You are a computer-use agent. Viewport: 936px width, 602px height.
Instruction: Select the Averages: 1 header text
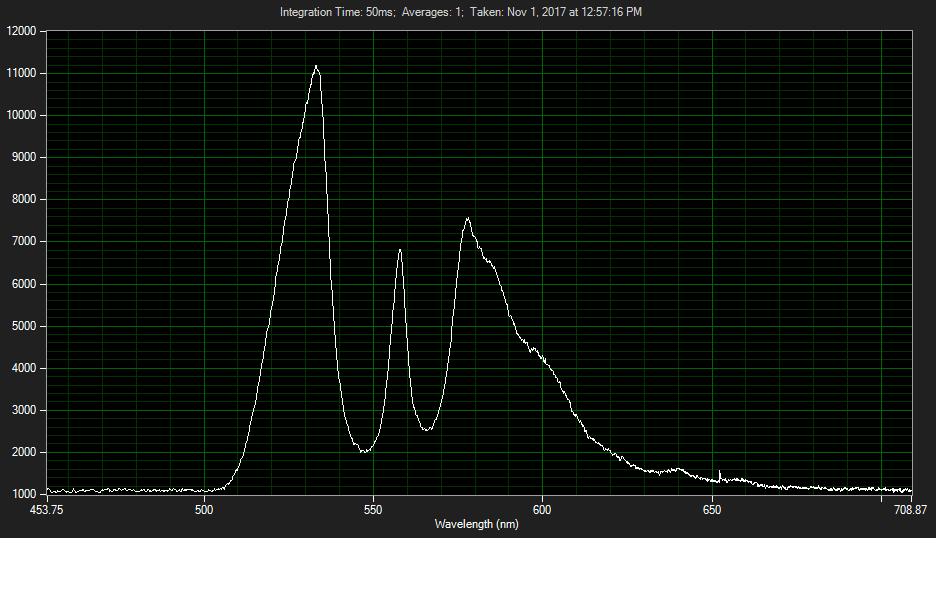point(432,12)
